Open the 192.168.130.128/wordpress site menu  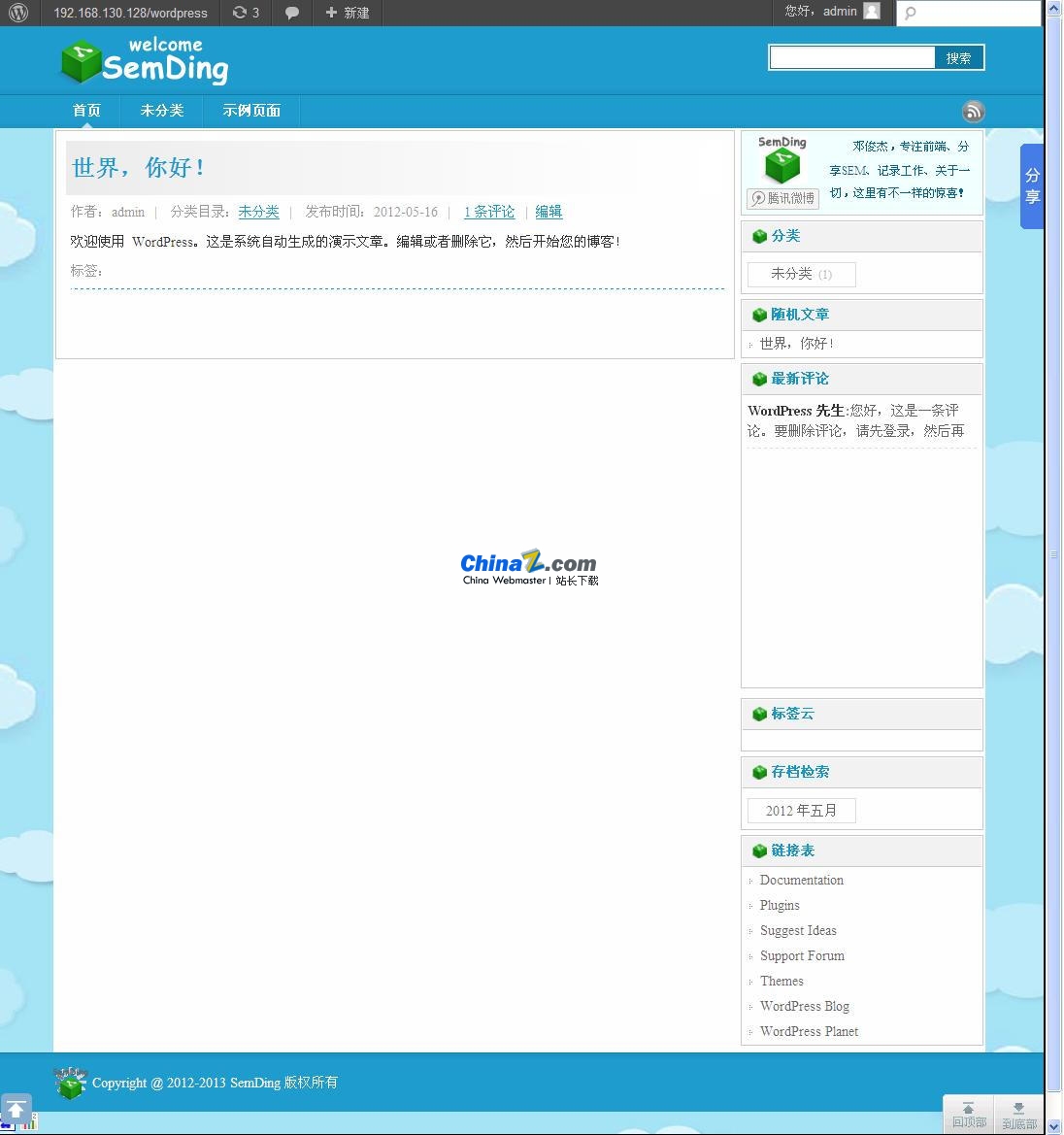coord(130,13)
